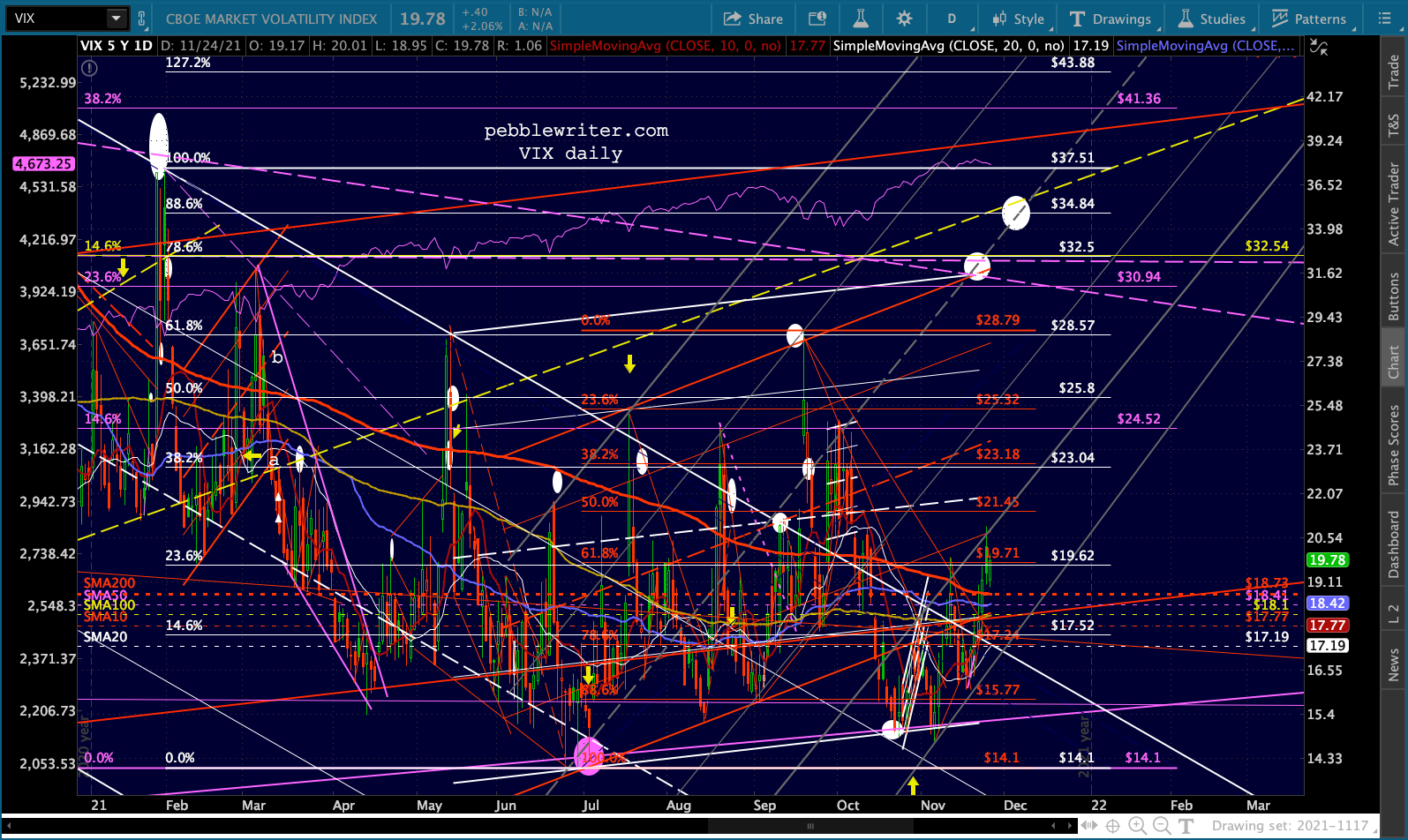The height and width of the screenshot is (840, 1408).
Task: Click the last price 19.78 in header
Action: [423, 19]
